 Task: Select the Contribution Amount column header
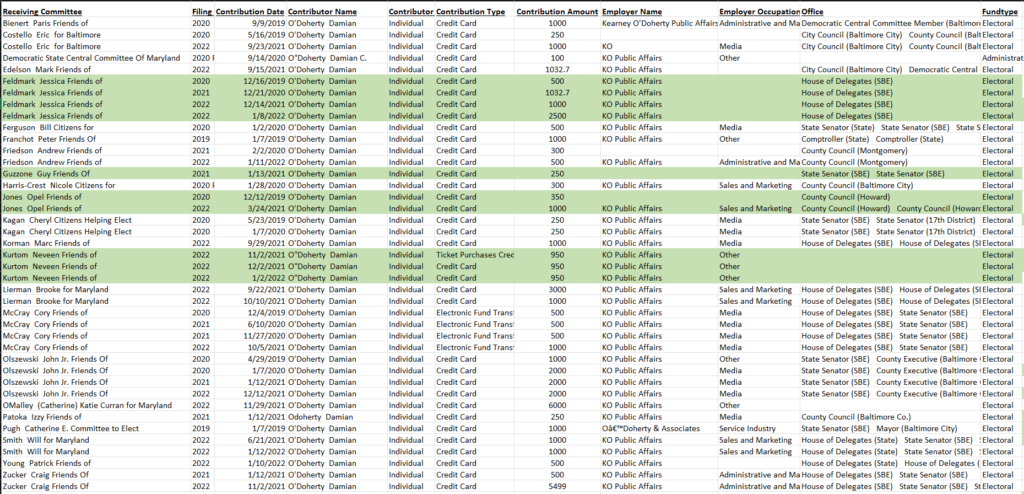pos(556,12)
